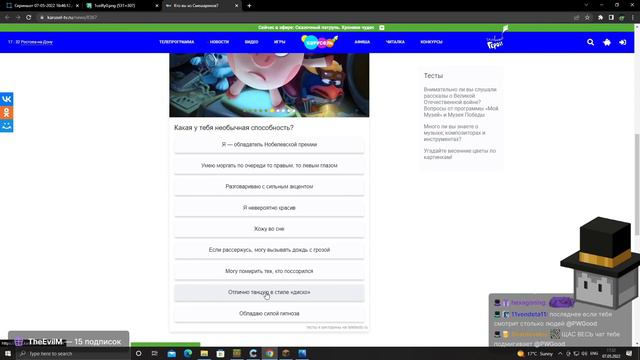Screen dimensions: 640x360
Task: Click the Karusel logo in the header
Action: [319, 42]
